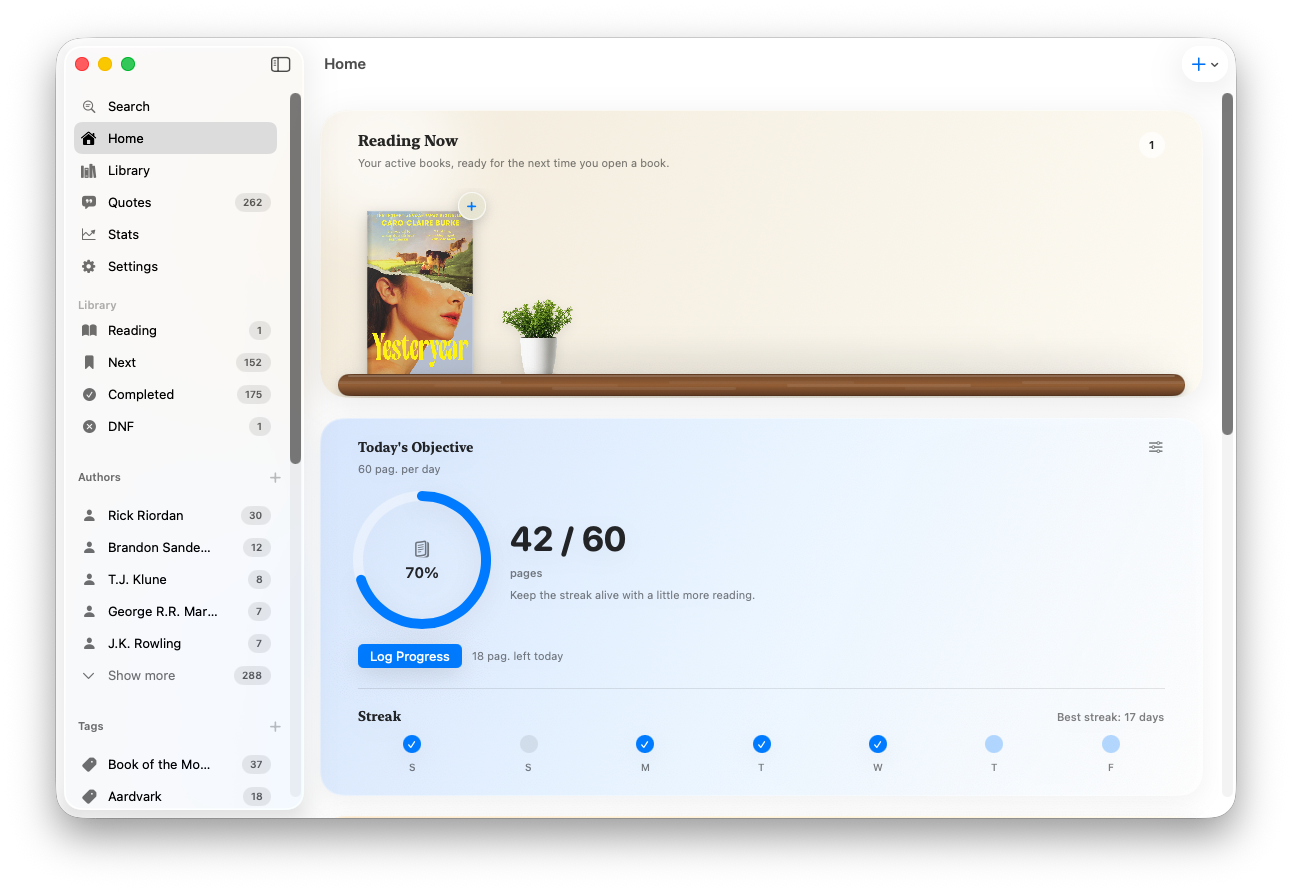Screen dimensions: 1292x892
Task: Toggle the upcoming T (Thursday) streak circle
Action: 994,744
